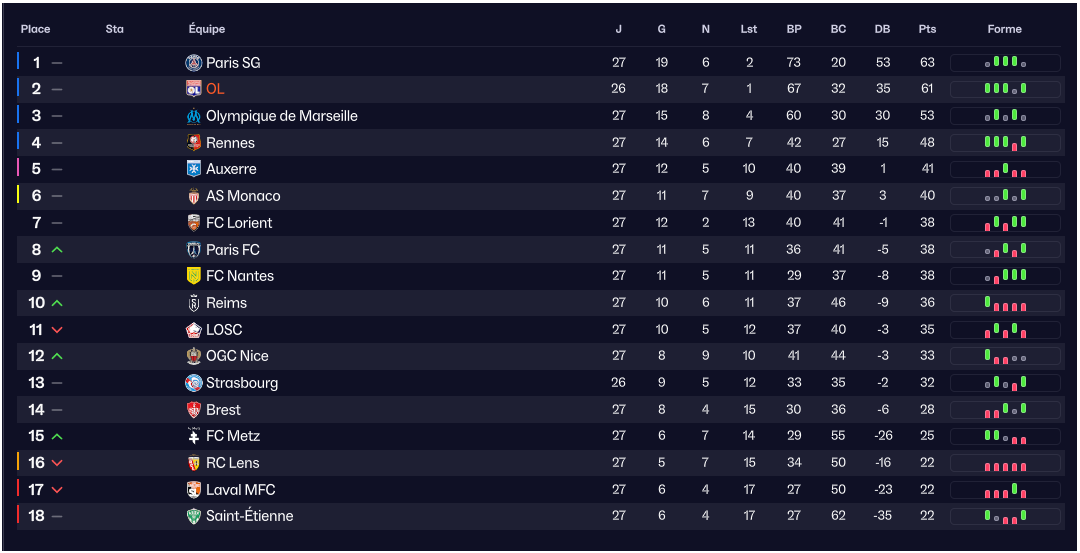Click the FC Nantes yellow badge
Screen dimensions: 1080x553
click(194, 276)
